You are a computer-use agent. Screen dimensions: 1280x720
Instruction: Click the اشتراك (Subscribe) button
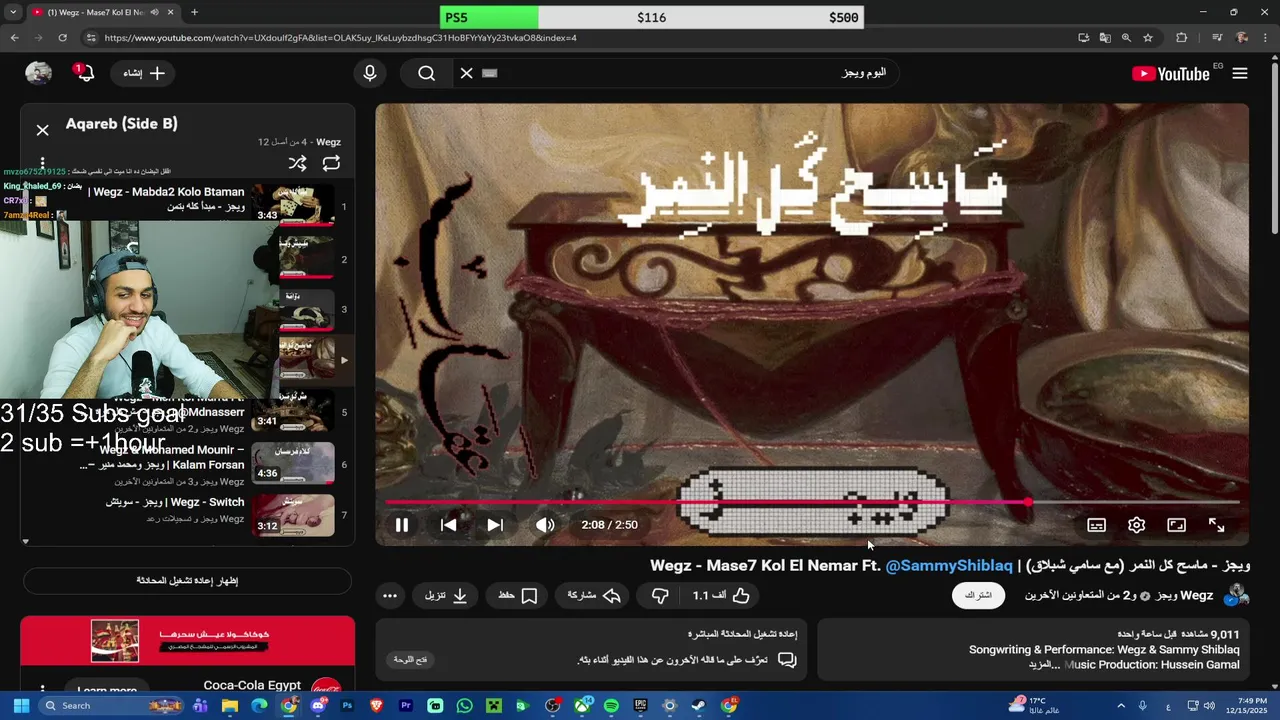point(978,595)
